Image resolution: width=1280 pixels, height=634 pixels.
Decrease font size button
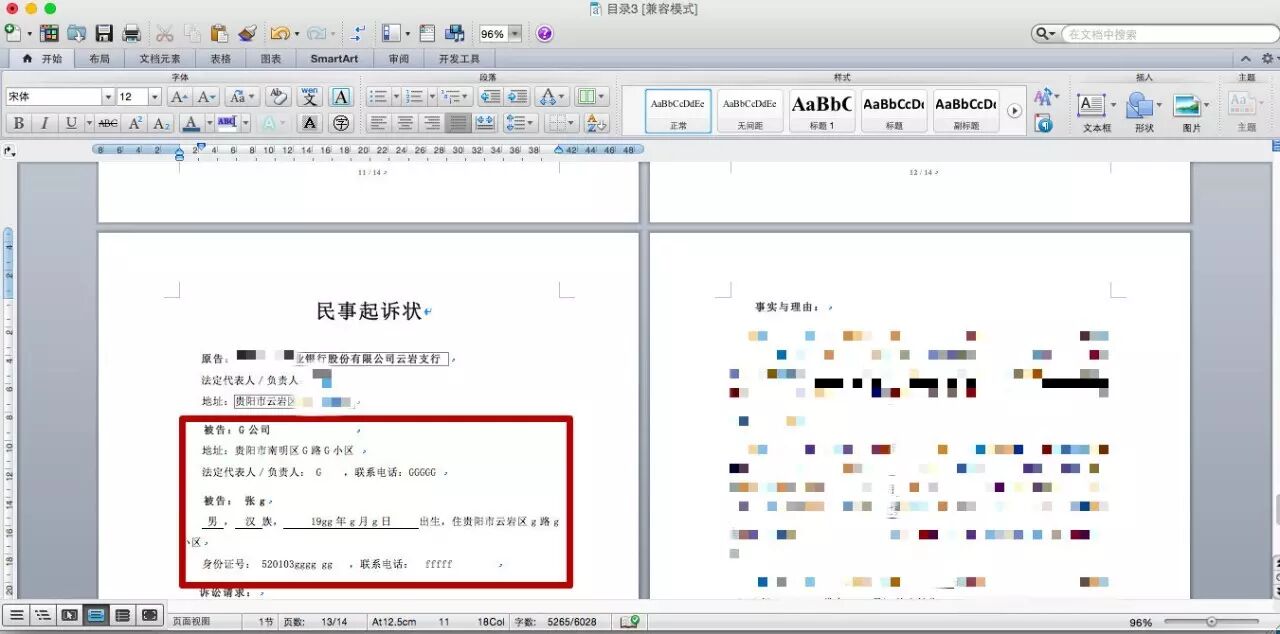coord(206,97)
